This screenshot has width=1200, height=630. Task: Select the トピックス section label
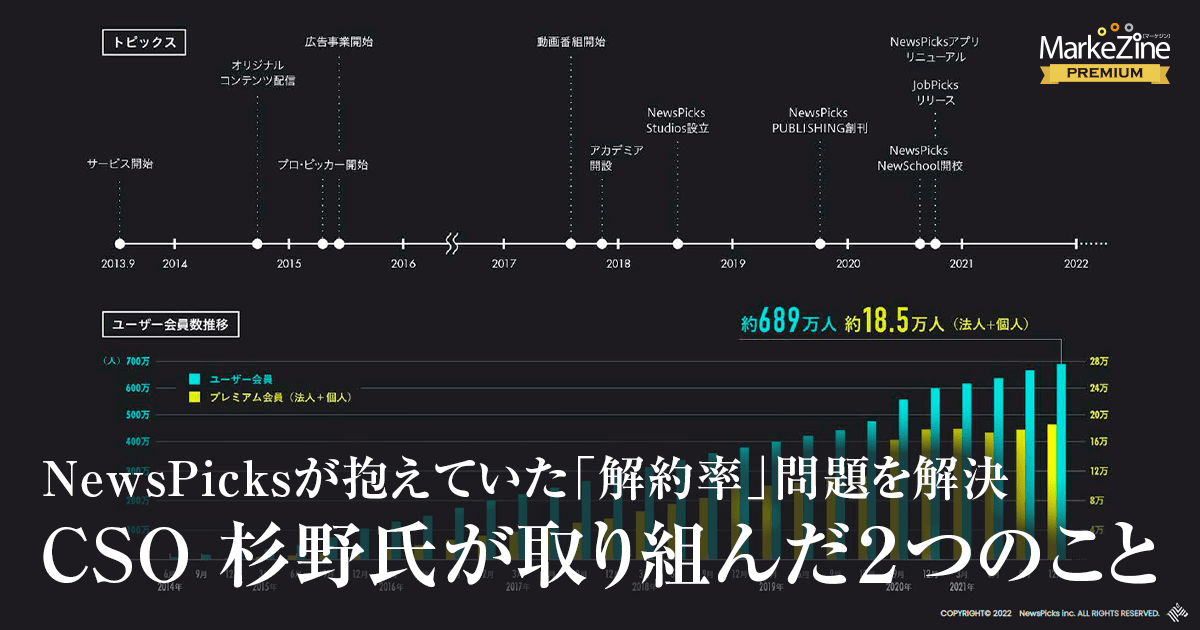(145, 43)
